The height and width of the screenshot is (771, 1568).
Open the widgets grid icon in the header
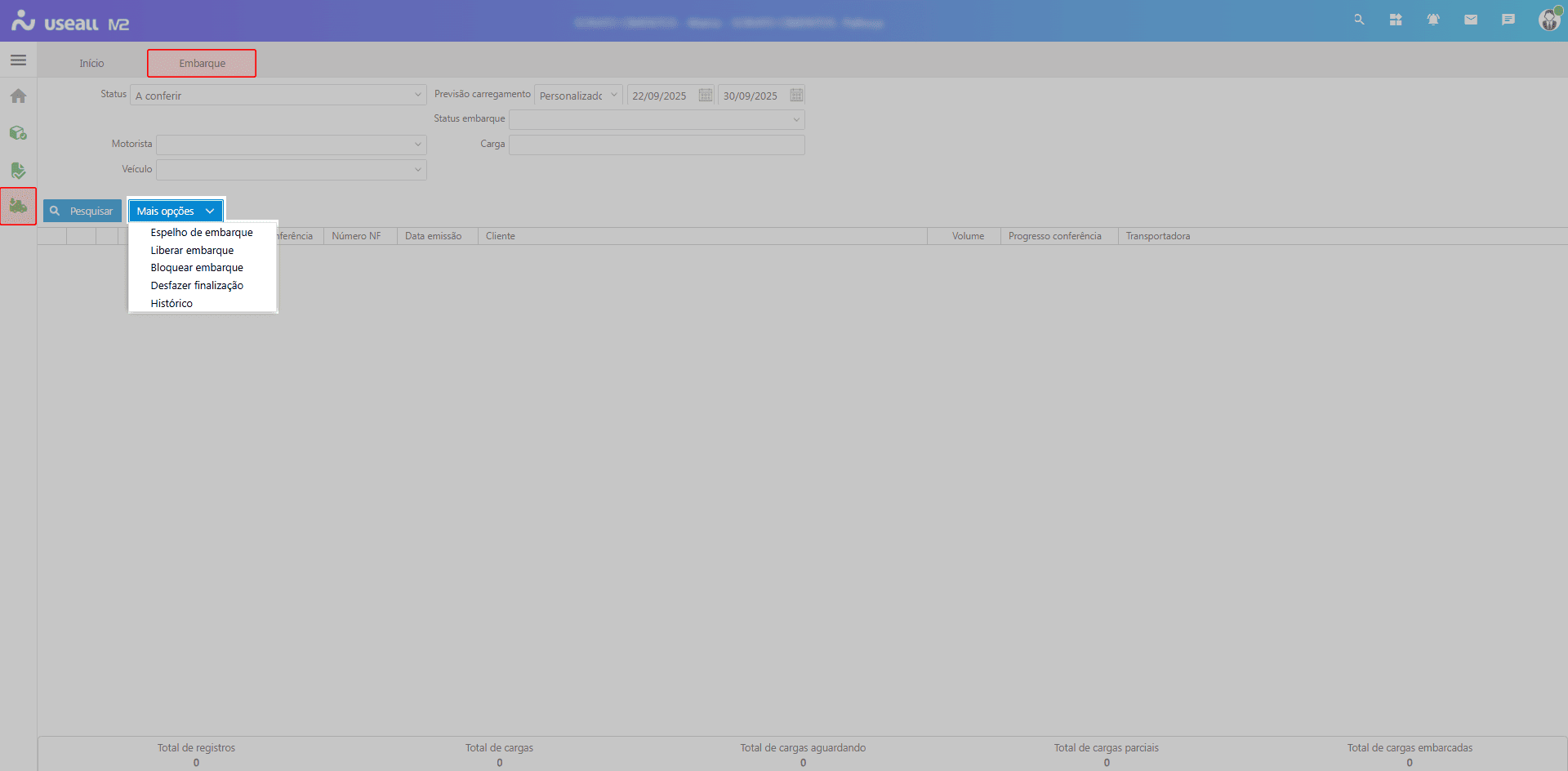(x=1396, y=20)
